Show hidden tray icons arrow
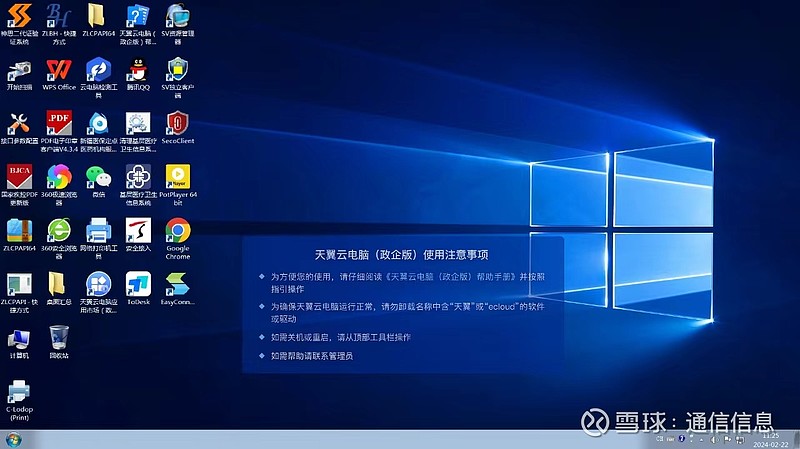Screen dimensions: 800x449 (702, 439)
